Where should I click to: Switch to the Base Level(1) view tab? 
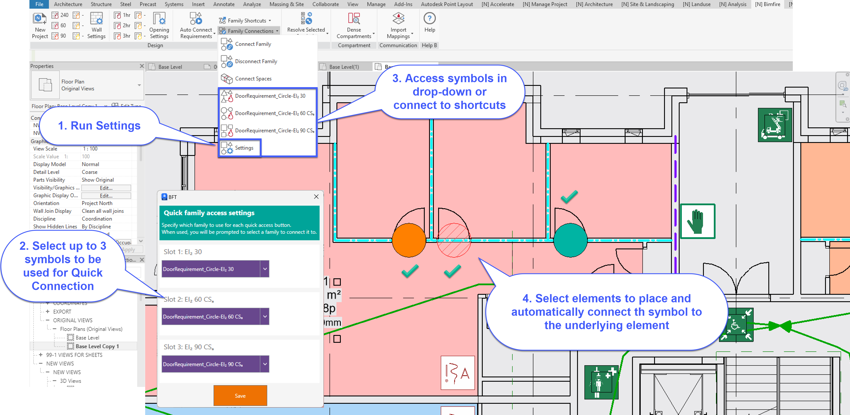click(345, 67)
